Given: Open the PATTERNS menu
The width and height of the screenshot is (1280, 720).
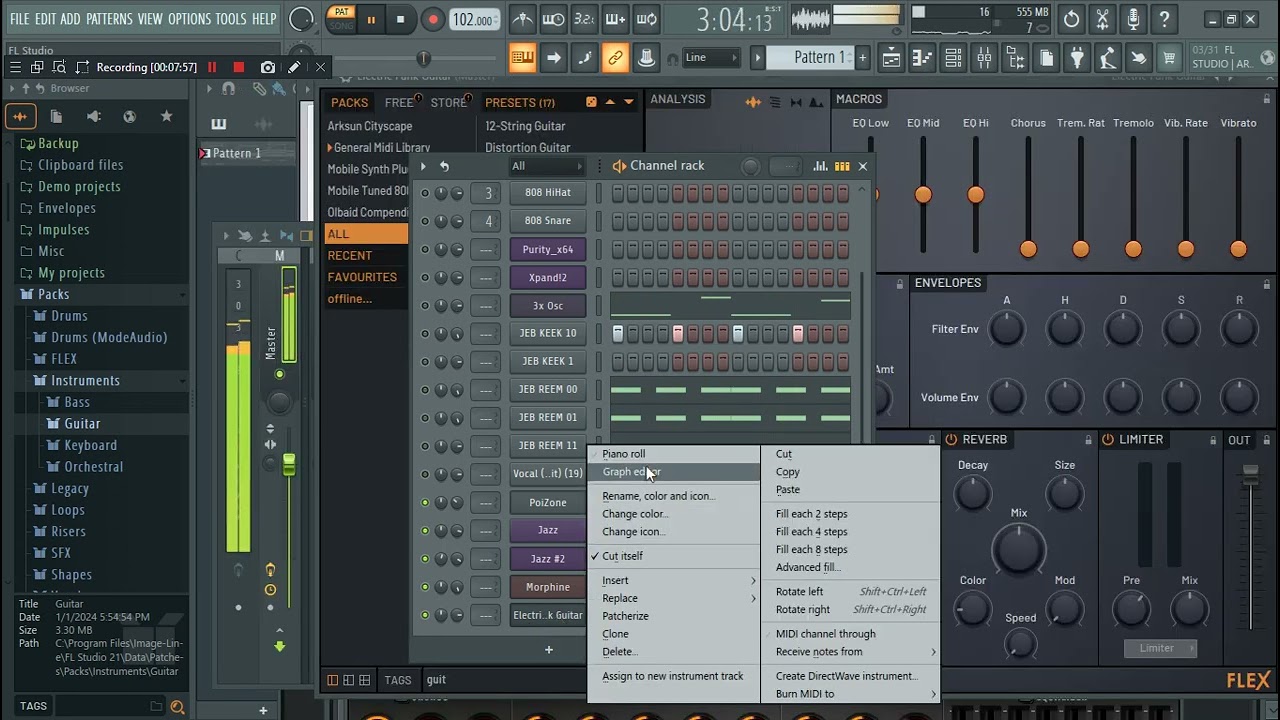Looking at the screenshot, I should click(x=109, y=19).
